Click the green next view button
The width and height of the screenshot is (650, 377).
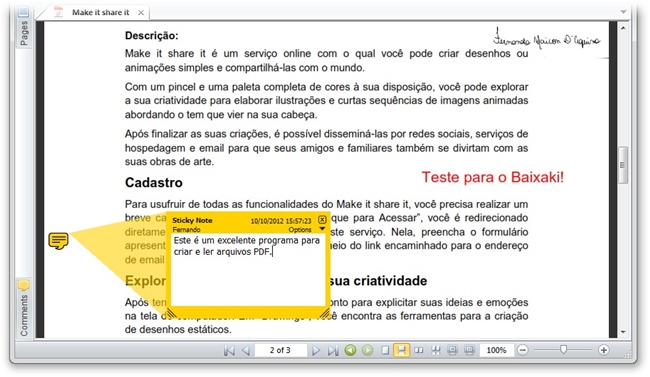click(367, 350)
